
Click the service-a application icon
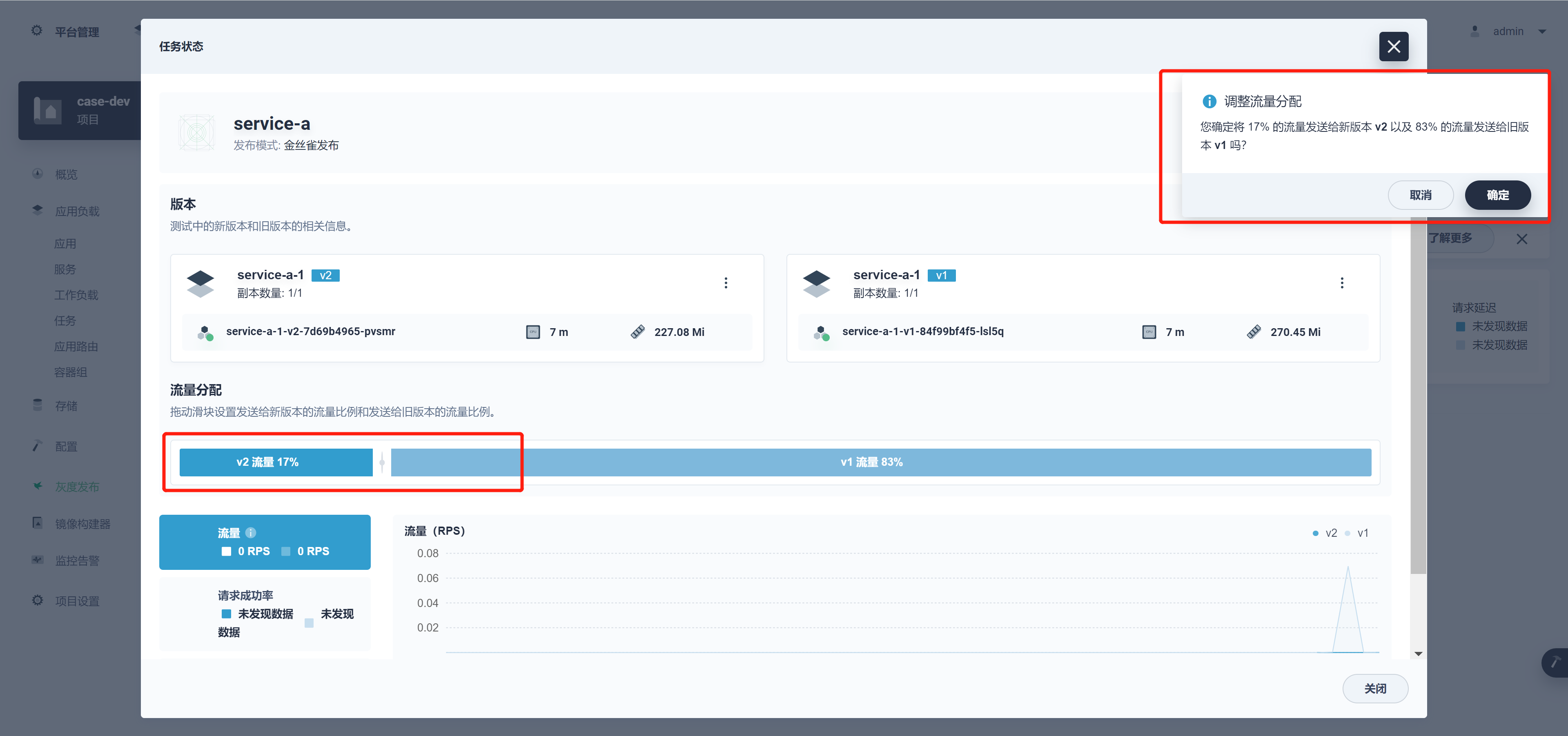[196, 133]
